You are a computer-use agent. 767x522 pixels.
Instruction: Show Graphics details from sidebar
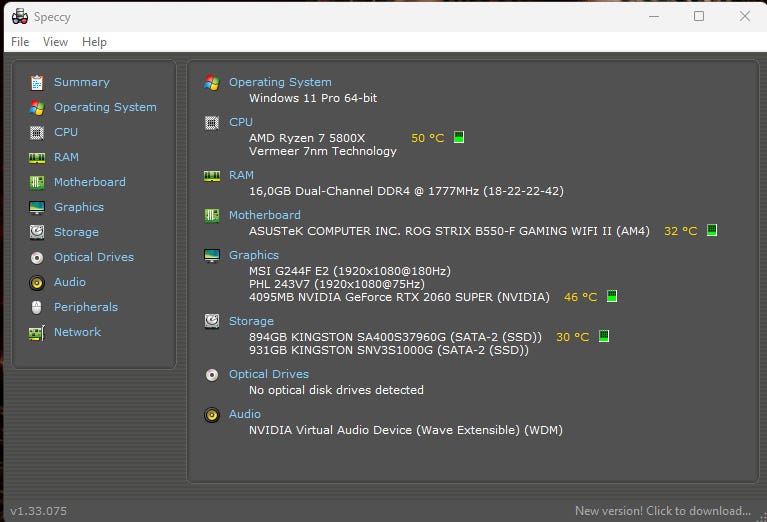click(79, 207)
